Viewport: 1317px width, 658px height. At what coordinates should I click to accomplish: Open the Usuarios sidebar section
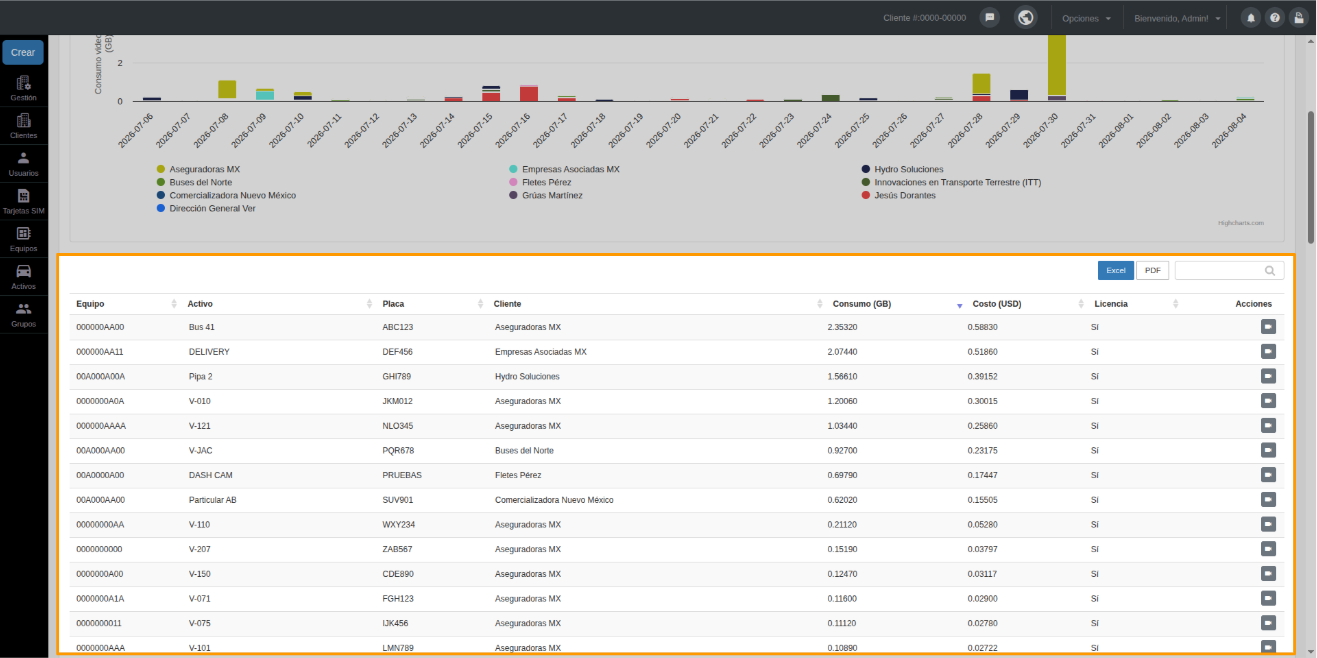[23, 164]
